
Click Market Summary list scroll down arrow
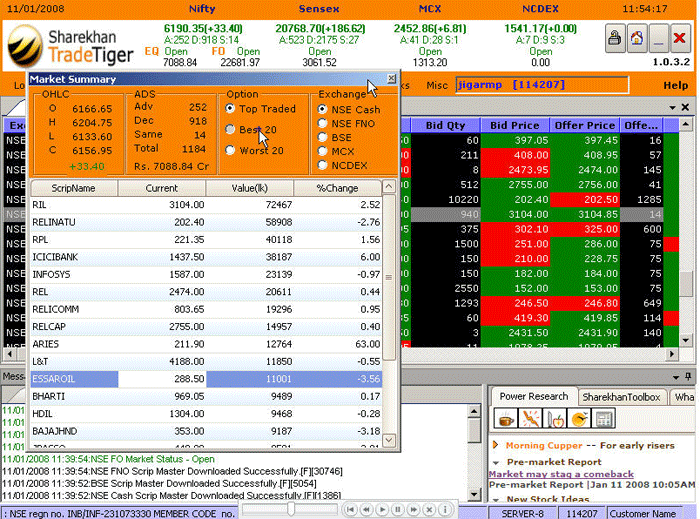389,440
